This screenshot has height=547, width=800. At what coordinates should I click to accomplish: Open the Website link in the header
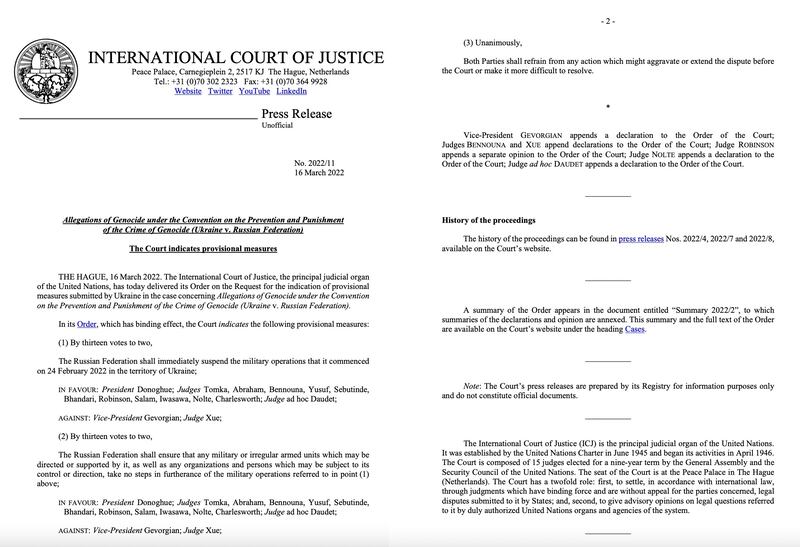coord(188,91)
